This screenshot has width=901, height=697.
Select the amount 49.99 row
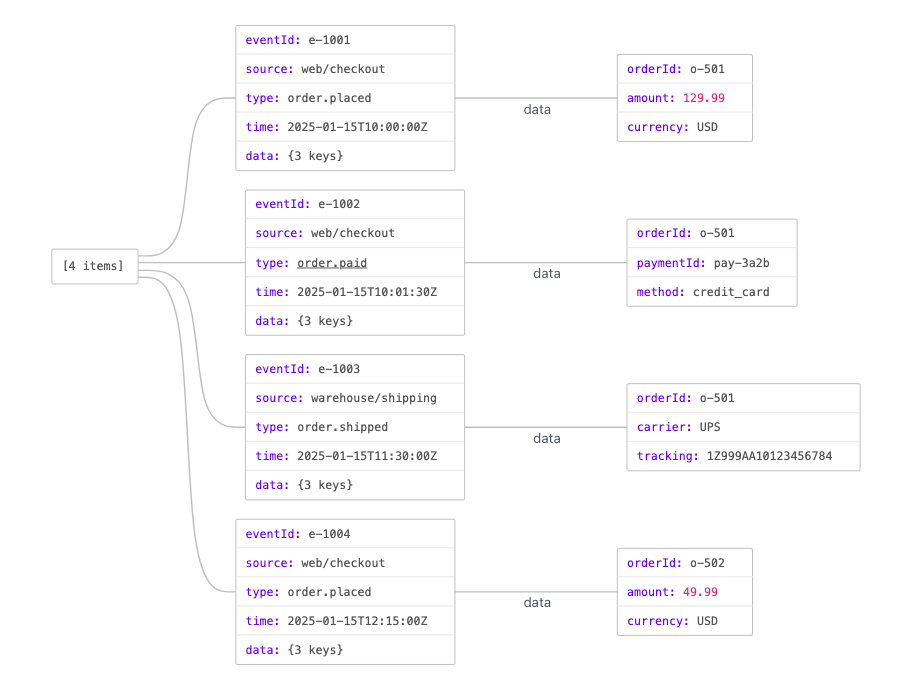pyautogui.click(x=685, y=592)
